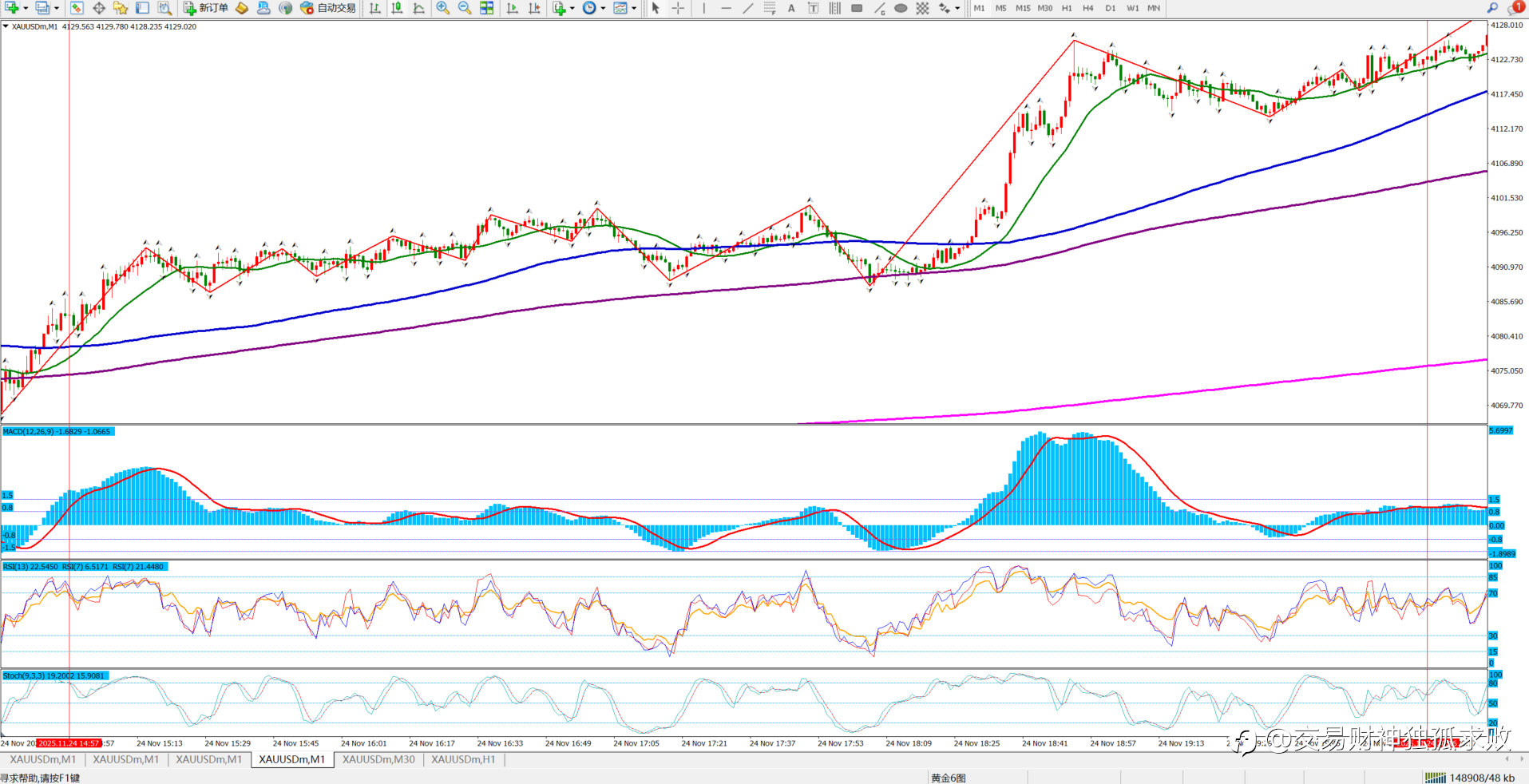Viewport: 1529px width, 784px height.
Task: Switch to the XAUUSDm,H1 chart tab
Action: pyautogui.click(x=463, y=759)
